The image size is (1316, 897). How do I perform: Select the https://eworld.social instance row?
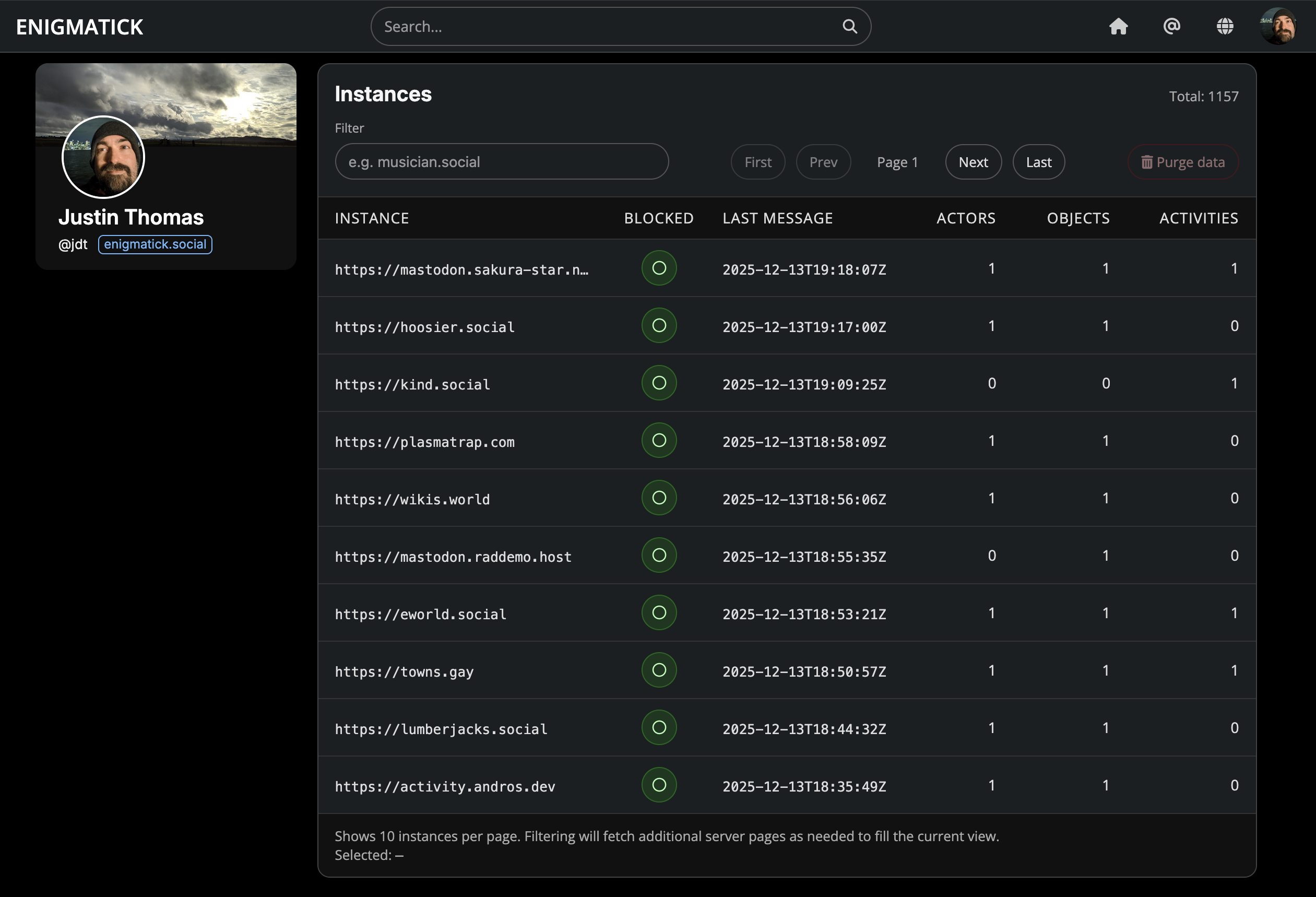(420, 615)
